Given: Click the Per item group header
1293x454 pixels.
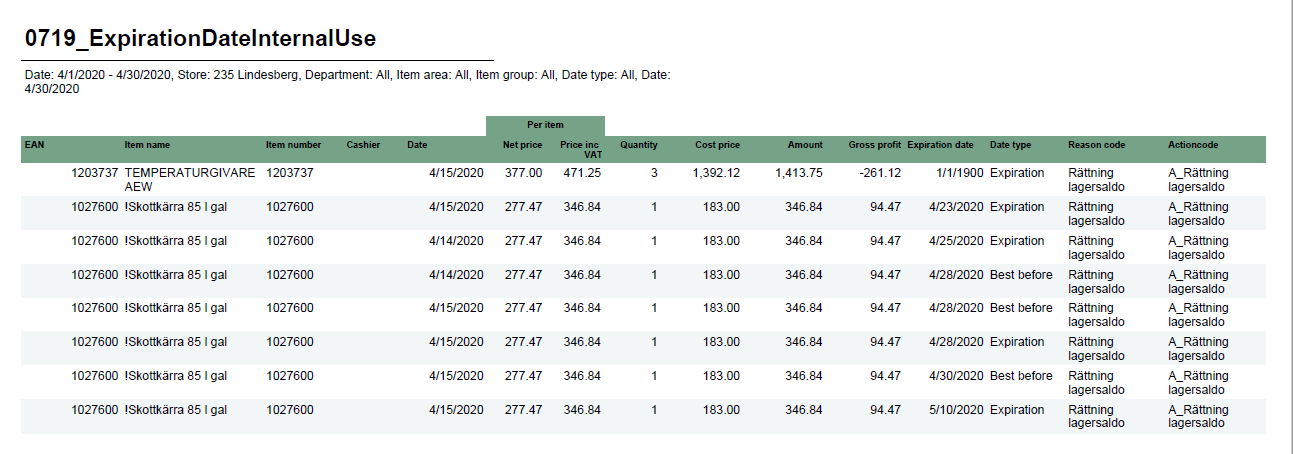Looking at the screenshot, I should (x=545, y=125).
